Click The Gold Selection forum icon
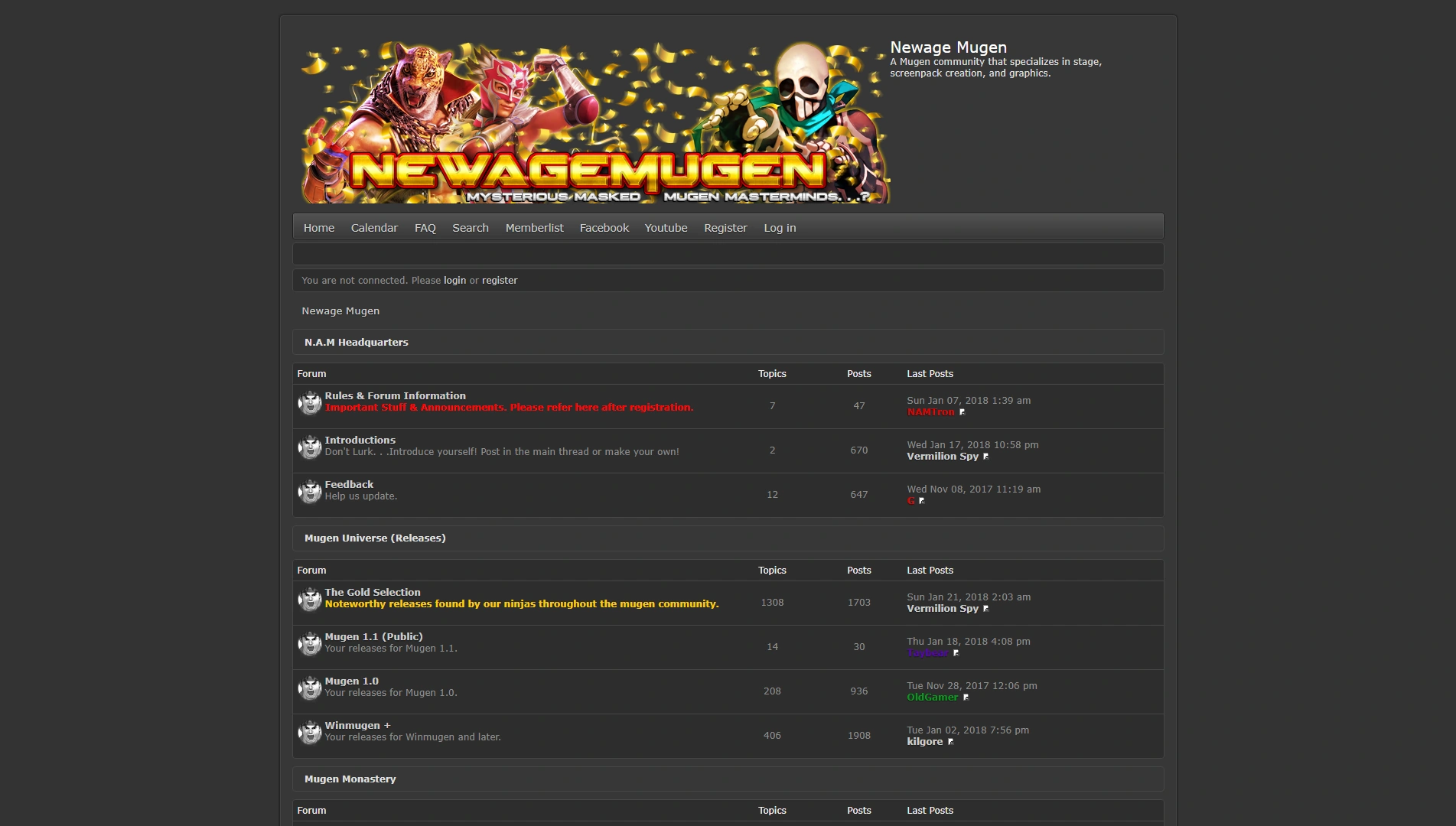This screenshot has width=1456, height=826. pyautogui.click(x=309, y=599)
